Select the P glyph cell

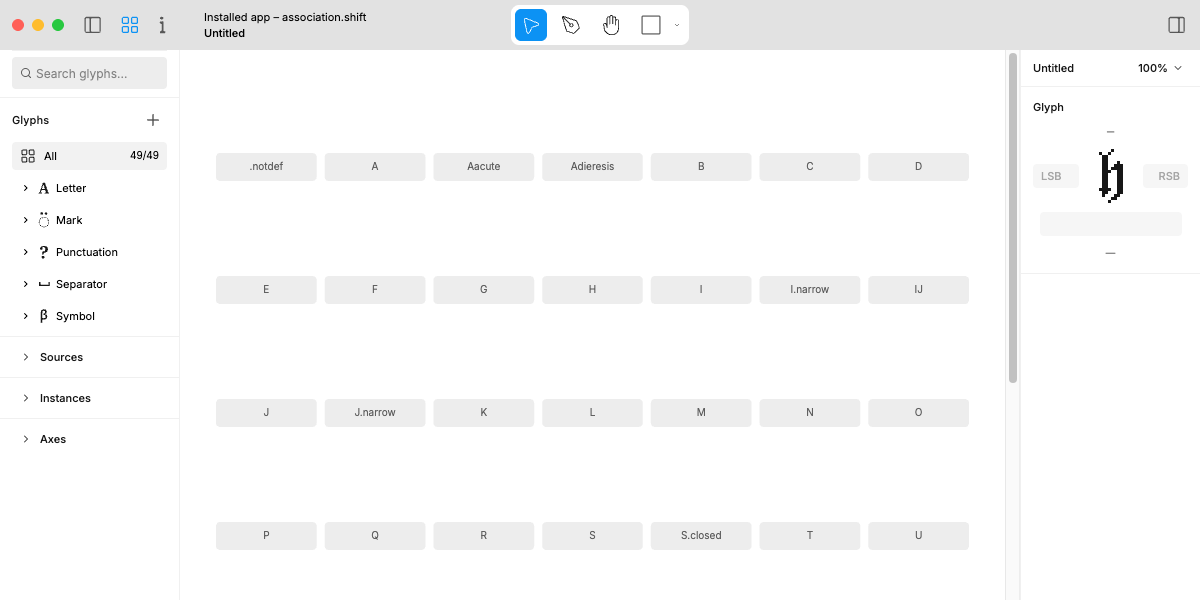tap(266, 536)
